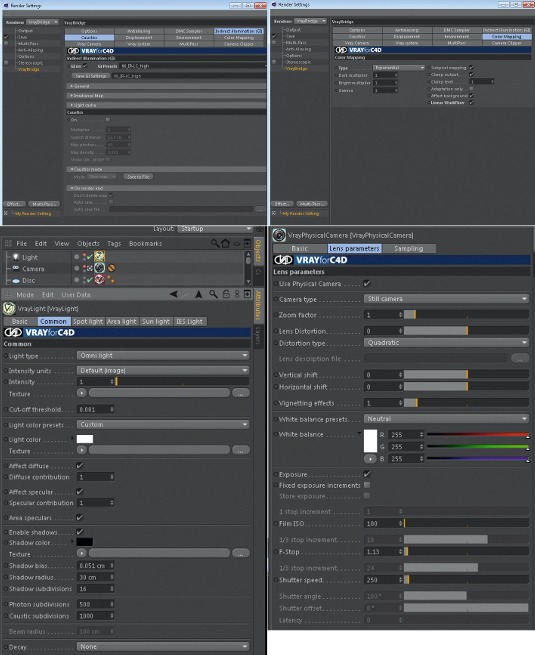535x655 pixels.
Task: Open the Light type Omni light dropdown
Action: coord(163,355)
